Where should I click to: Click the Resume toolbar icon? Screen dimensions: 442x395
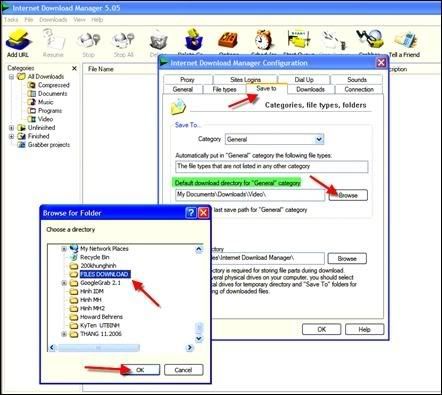53,43
